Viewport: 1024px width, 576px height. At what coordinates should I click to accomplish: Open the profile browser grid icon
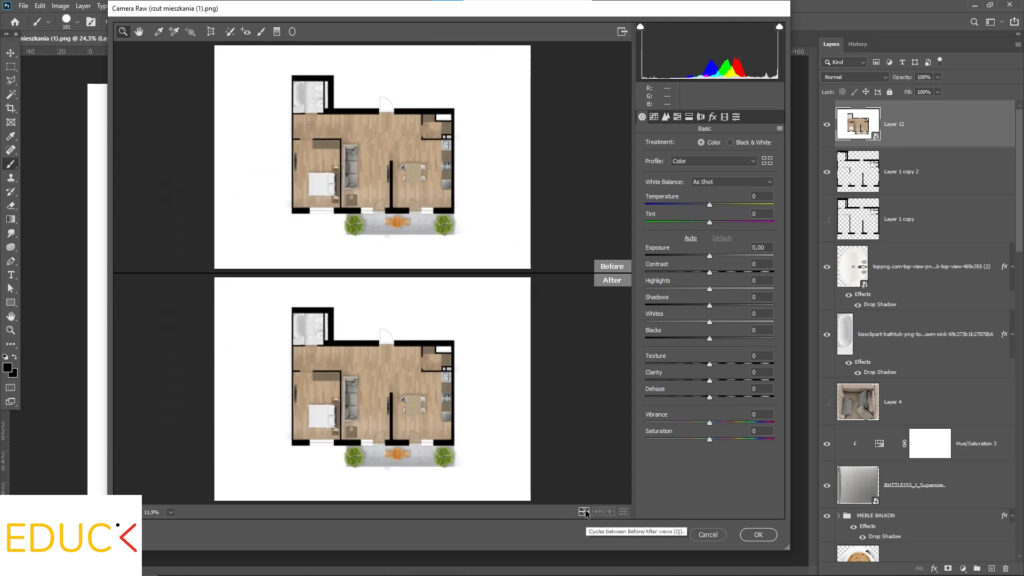(x=767, y=160)
